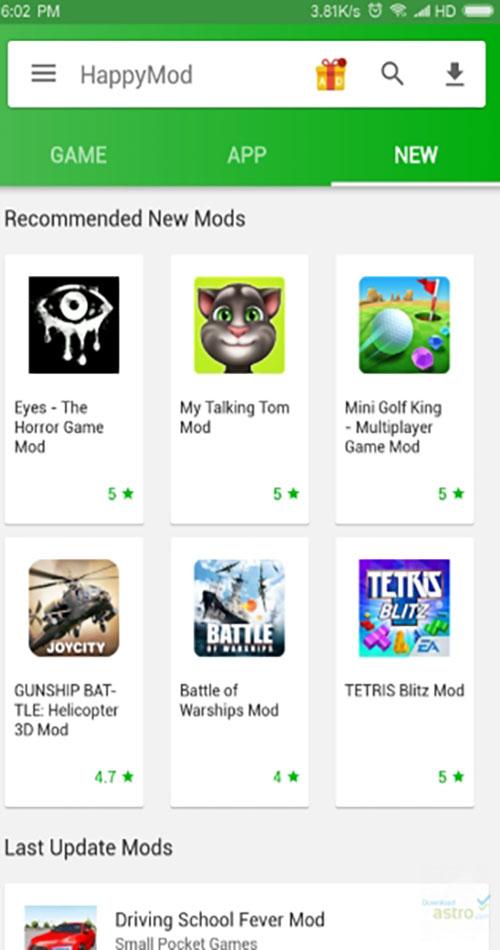
Task: Tap the Eyes horror game icon
Action: coord(74,325)
